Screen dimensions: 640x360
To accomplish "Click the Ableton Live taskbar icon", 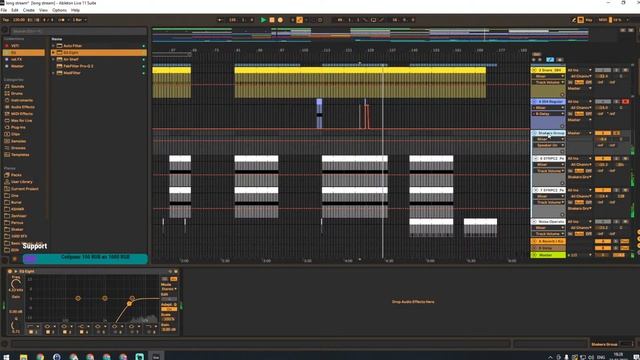I will point(156,357).
